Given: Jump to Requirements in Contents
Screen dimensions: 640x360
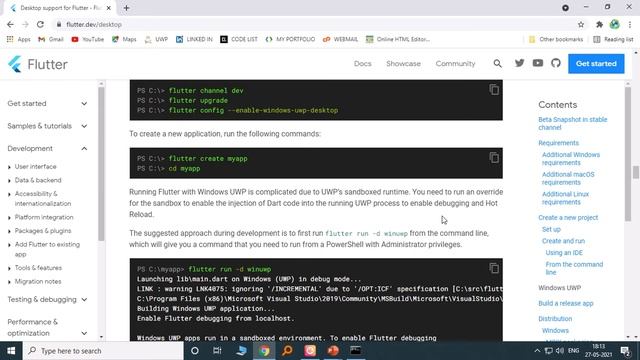Looking at the screenshot, I should coord(558,143).
